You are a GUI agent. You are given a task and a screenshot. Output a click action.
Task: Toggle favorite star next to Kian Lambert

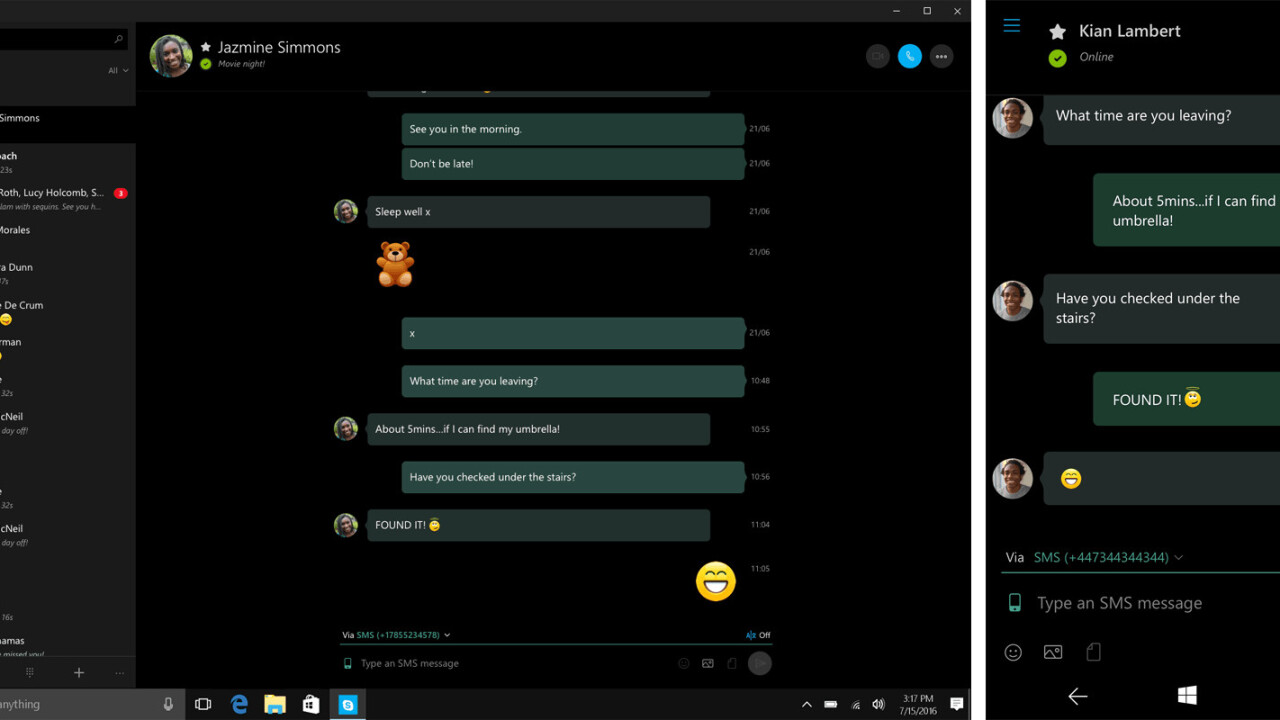click(x=1057, y=32)
